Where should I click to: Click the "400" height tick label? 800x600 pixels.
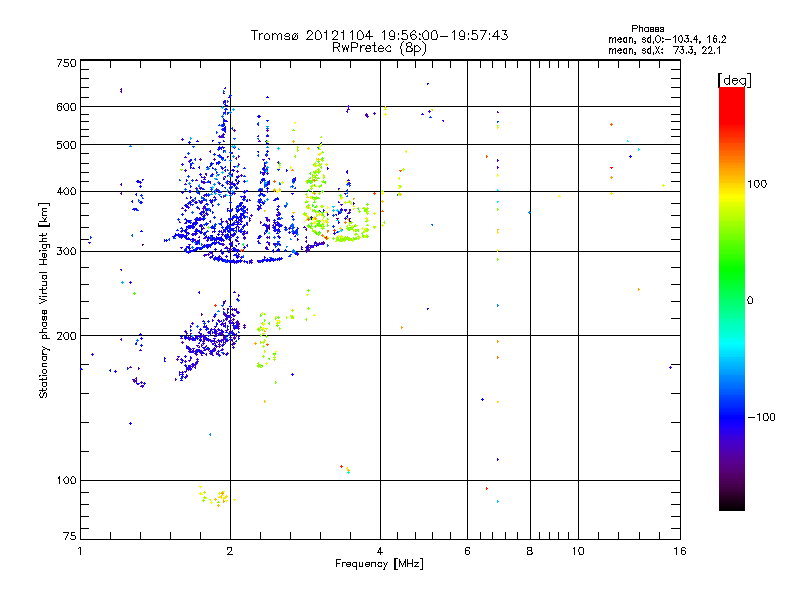pos(67,192)
